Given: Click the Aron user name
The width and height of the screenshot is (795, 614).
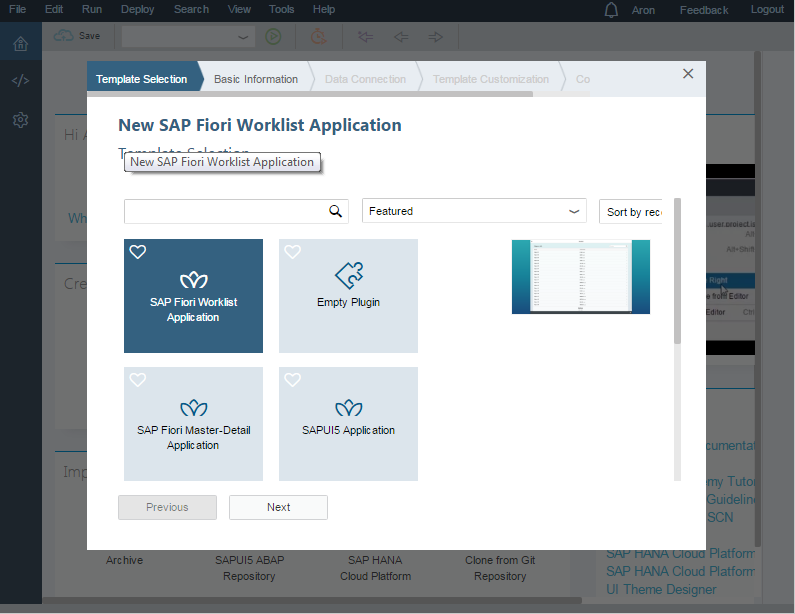Looking at the screenshot, I should coord(643,10).
